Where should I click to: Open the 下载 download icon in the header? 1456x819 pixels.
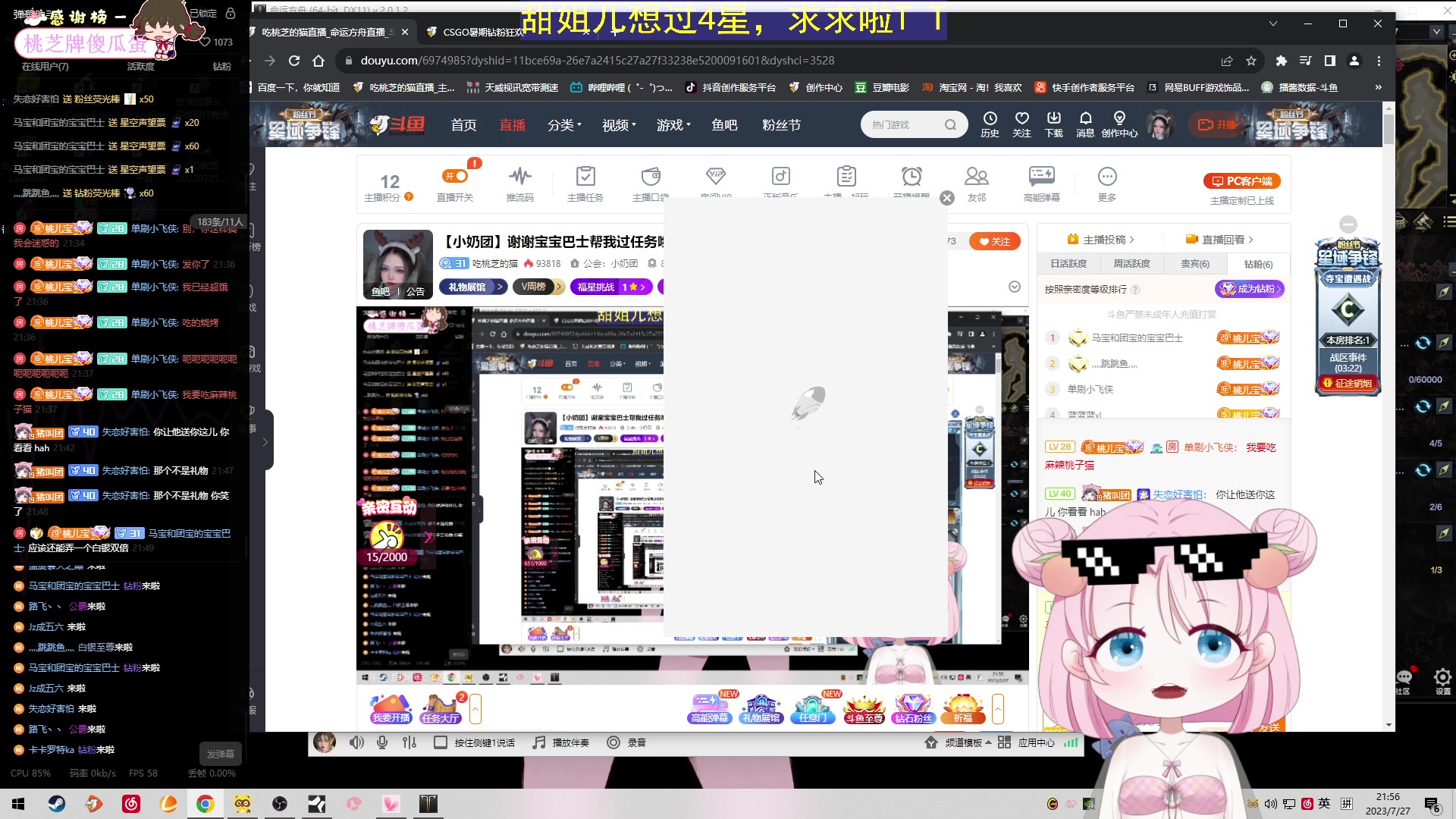pos(1053,124)
